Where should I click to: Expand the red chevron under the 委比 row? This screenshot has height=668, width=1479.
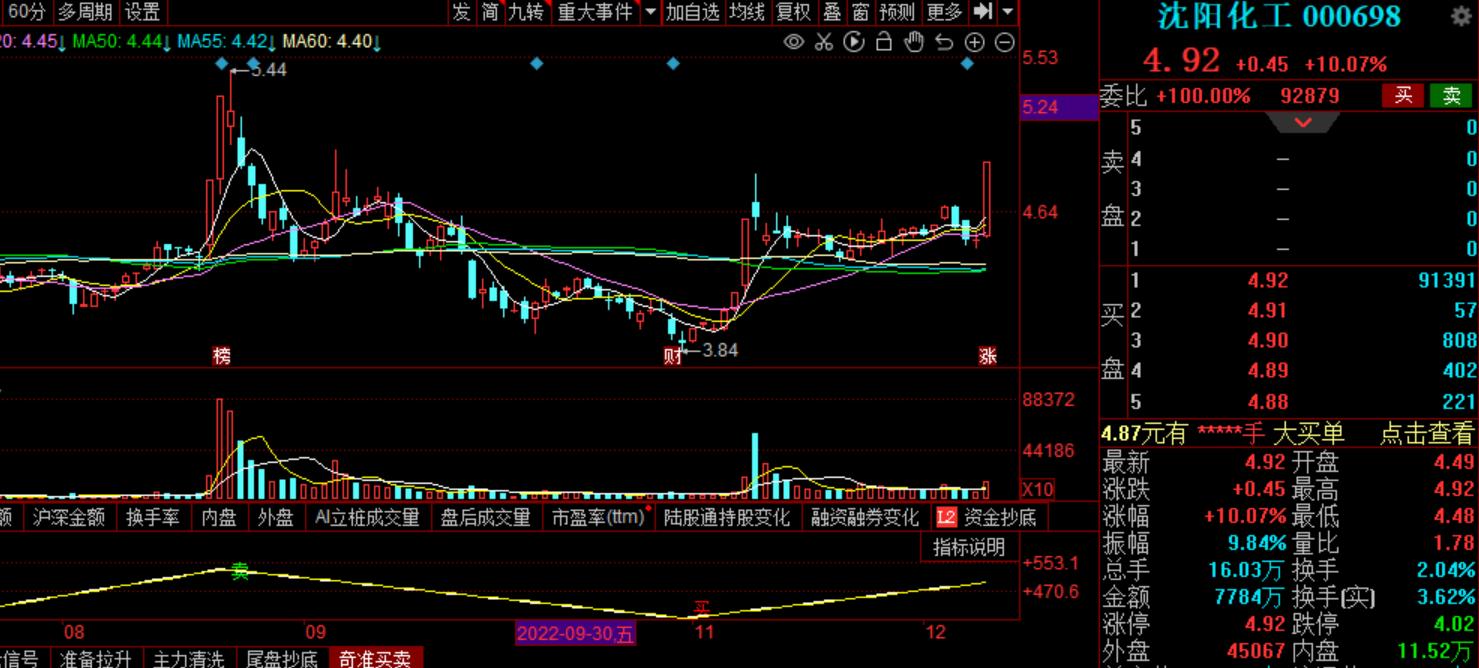1303,122
